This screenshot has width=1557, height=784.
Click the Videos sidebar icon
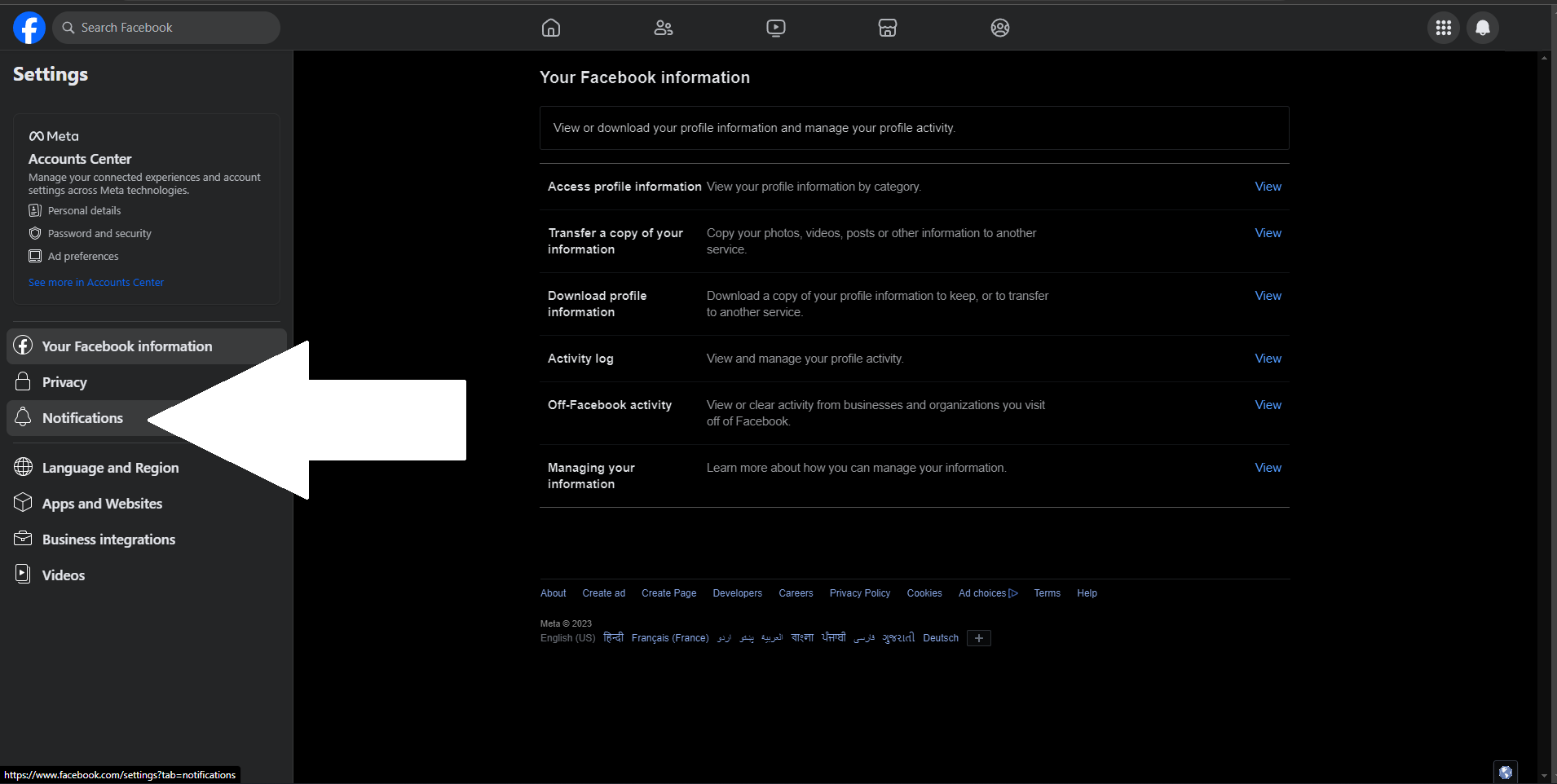[23, 574]
